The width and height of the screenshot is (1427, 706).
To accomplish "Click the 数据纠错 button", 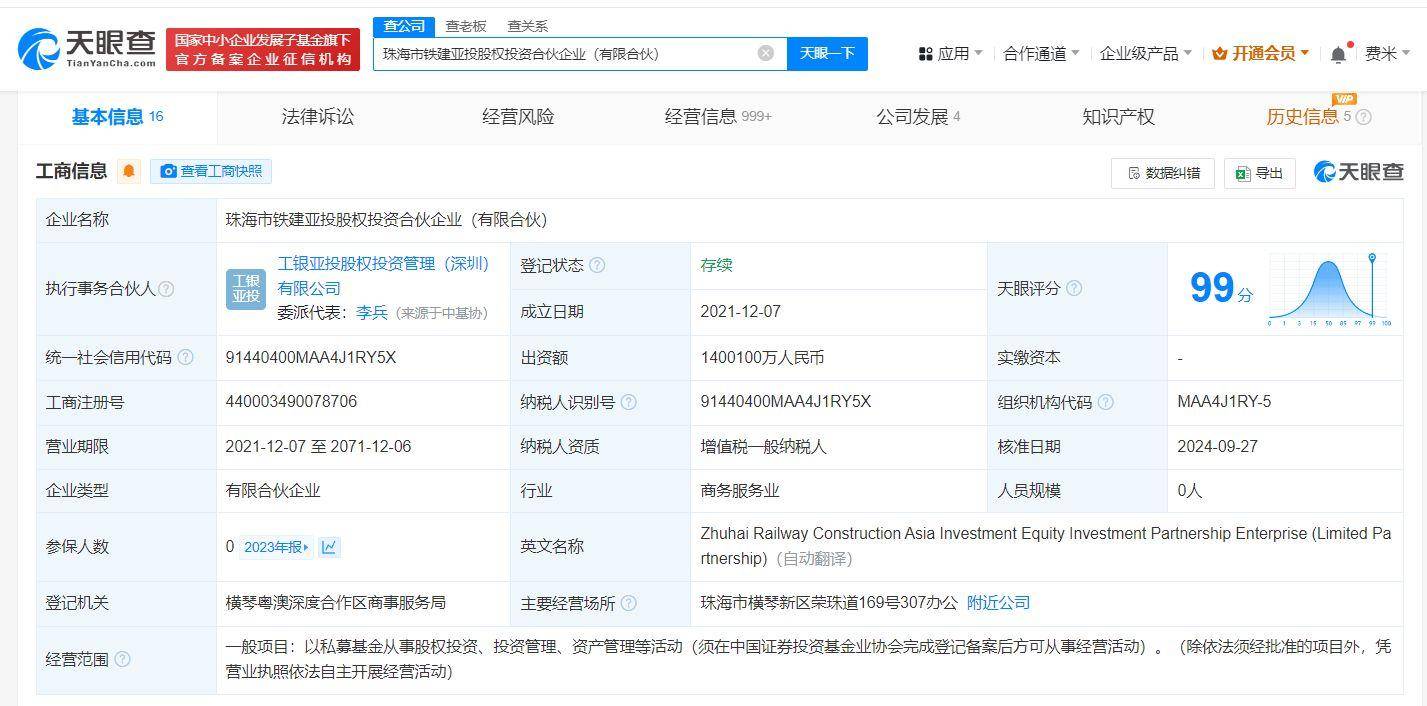I will coord(1163,173).
